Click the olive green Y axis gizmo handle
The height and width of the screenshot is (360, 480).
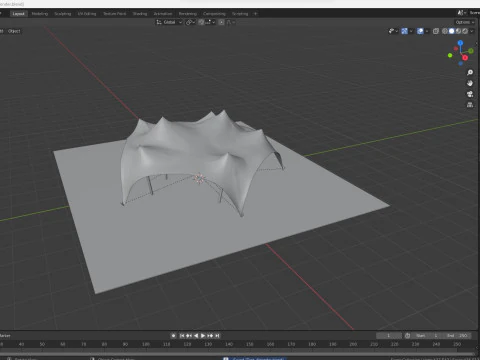click(471, 51)
